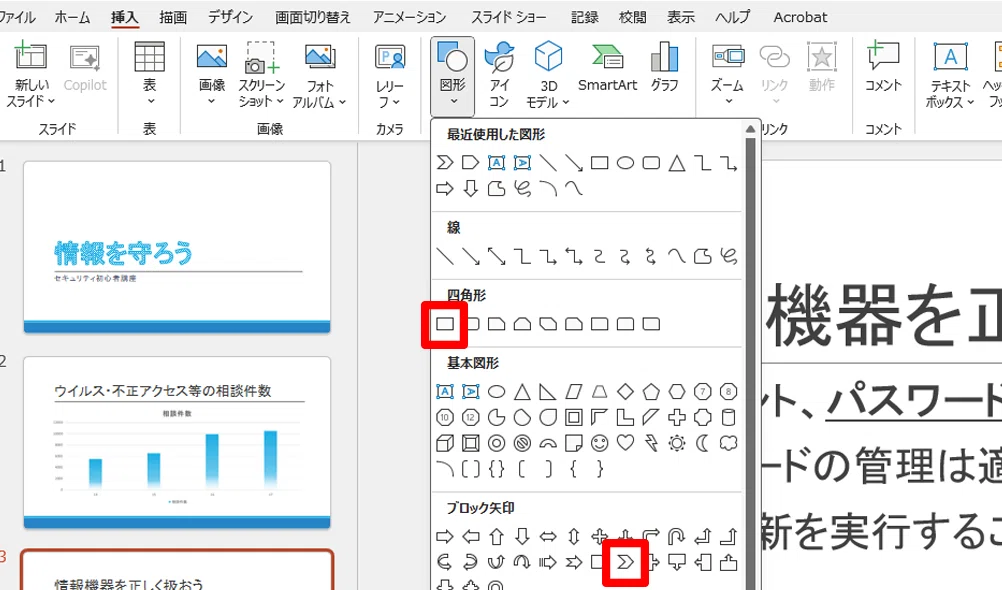Choose the chevron in the ブロック矢印 section

pyautogui.click(x=625, y=563)
